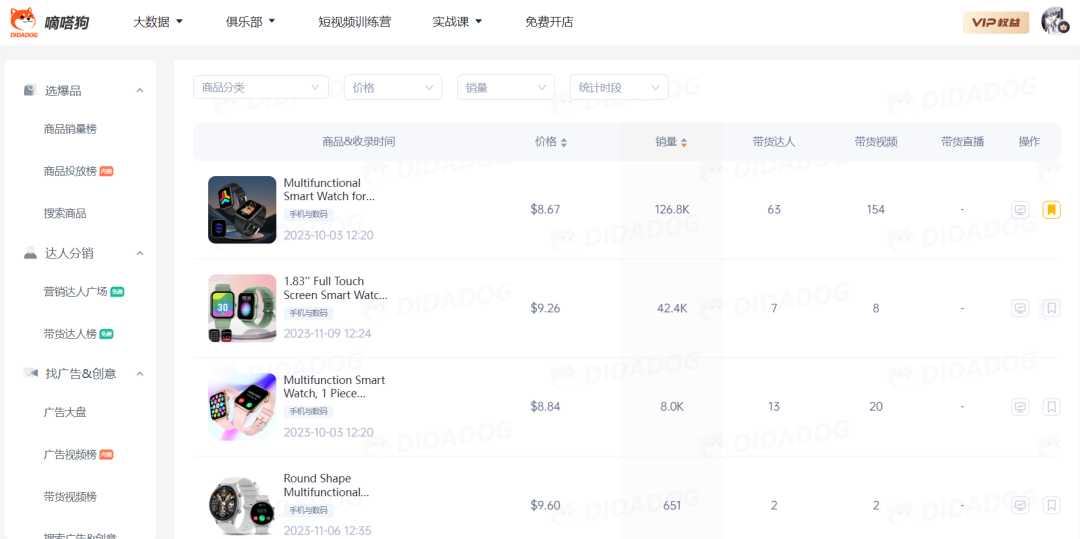
Task: Open analysis icon for Multifunctional Smart Watch row
Action: tap(1020, 210)
